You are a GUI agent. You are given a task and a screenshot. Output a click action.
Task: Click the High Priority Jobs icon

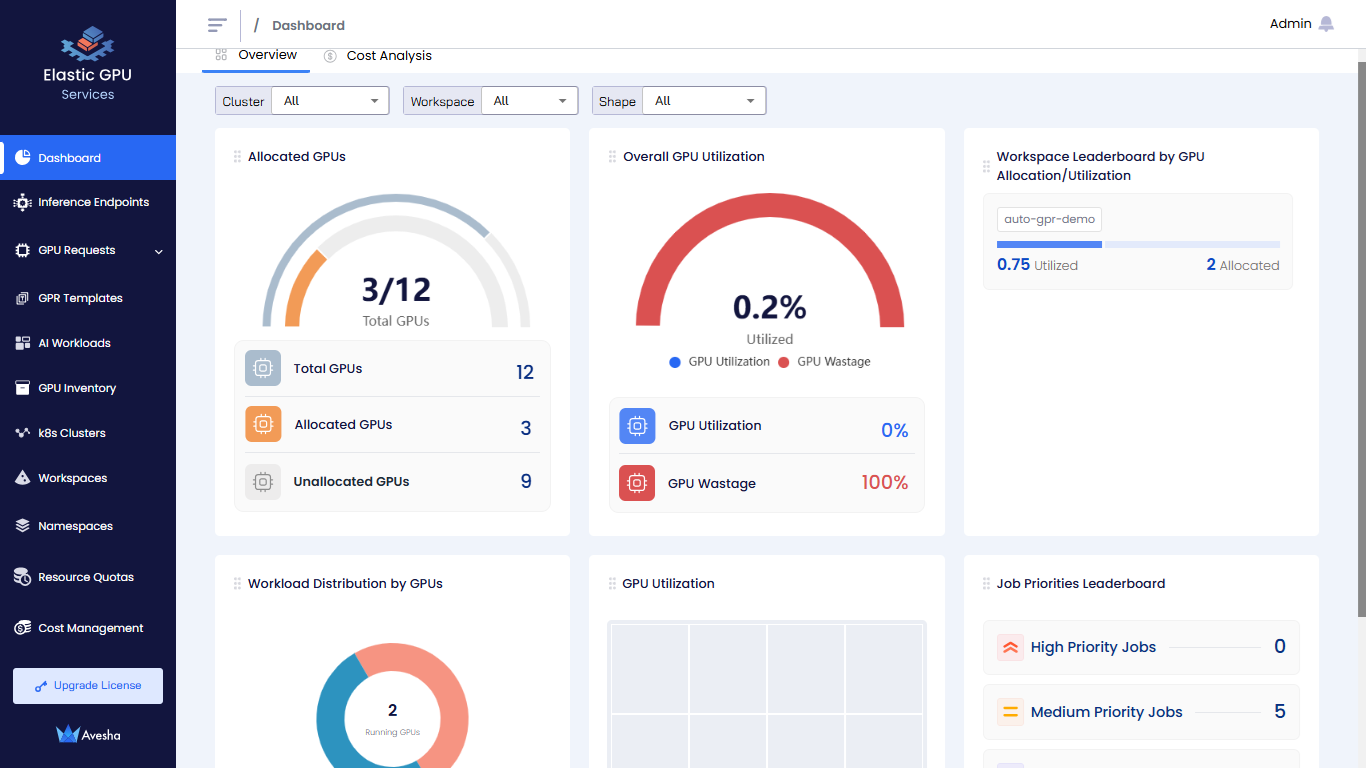click(1010, 647)
